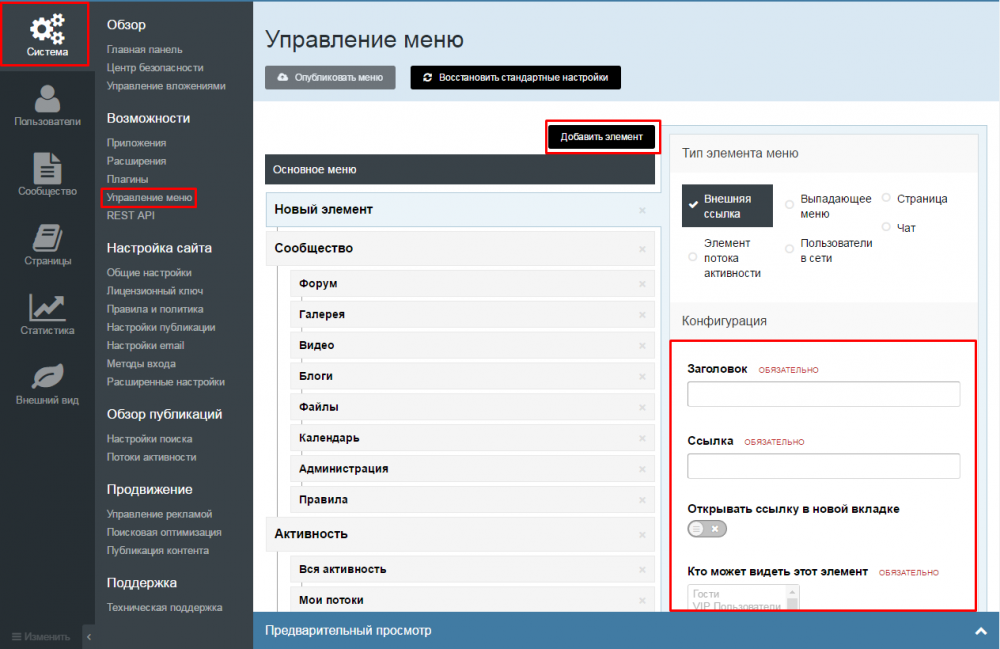Open the Система gears icon section

coord(47,35)
